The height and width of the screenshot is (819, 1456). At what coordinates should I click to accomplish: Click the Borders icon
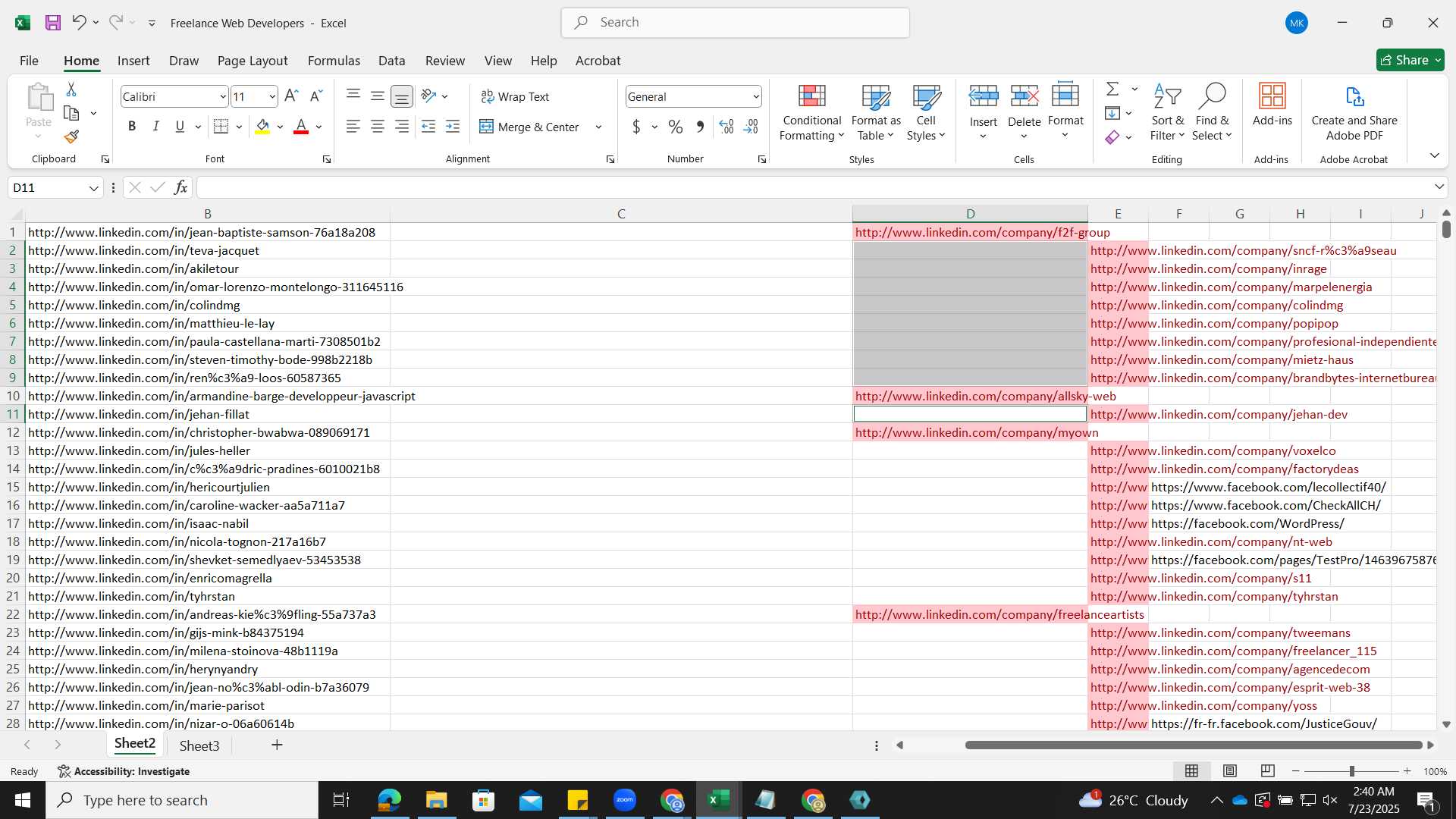pyautogui.click(x=221, y=127)
